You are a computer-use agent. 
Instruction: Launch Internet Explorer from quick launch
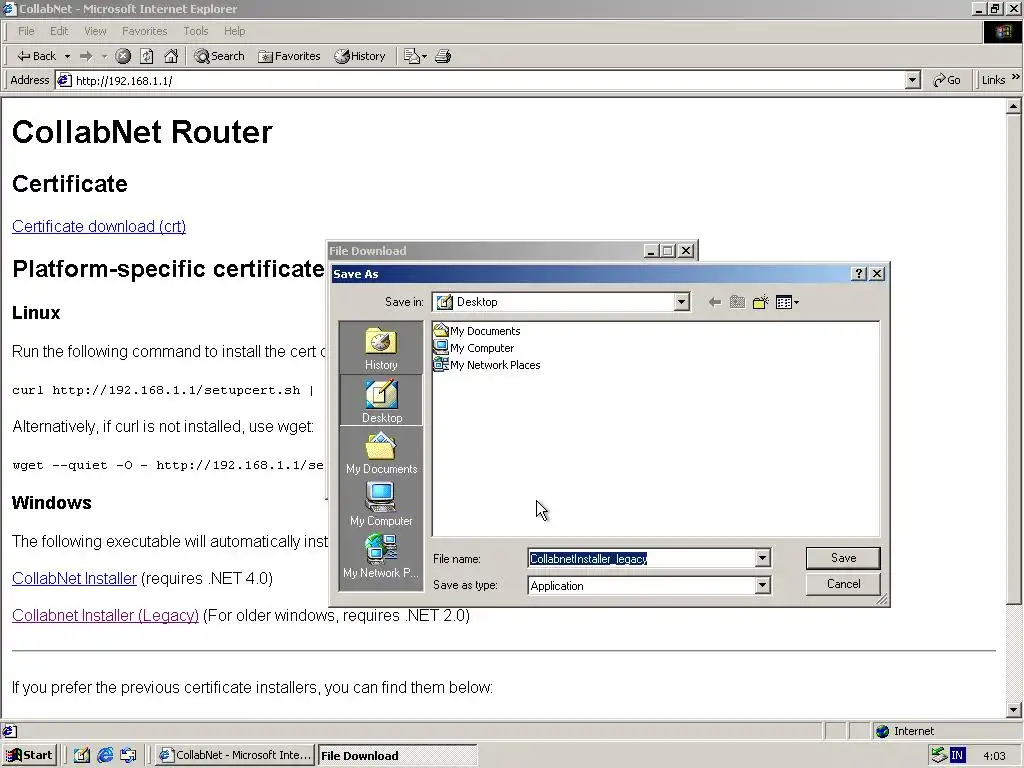coord(105,756)
